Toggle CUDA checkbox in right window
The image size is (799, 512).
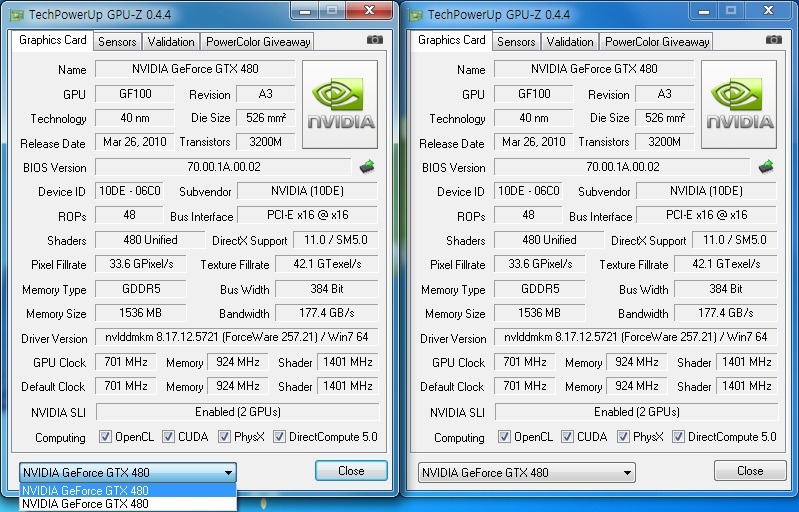coord(567,437)
